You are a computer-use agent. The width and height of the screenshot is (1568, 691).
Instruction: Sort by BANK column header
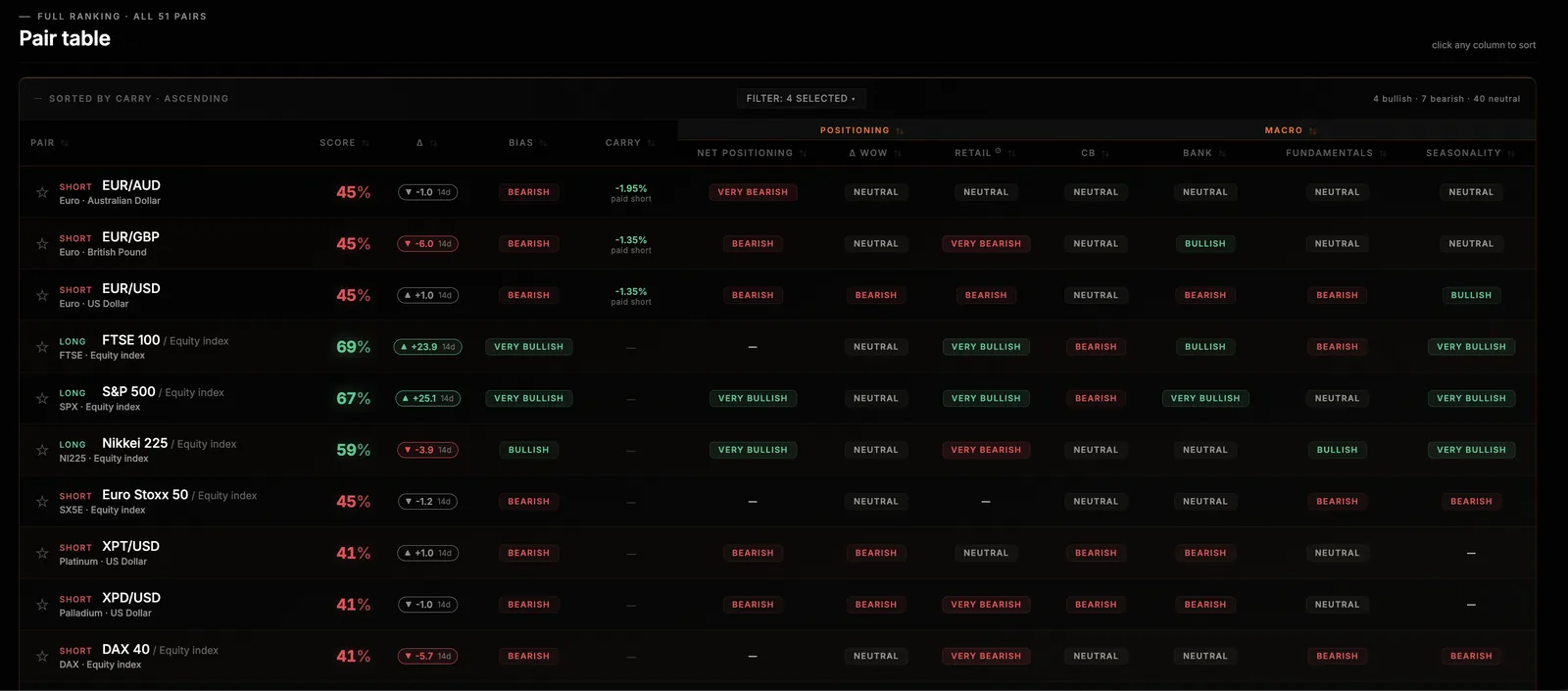pos(1204,153)
